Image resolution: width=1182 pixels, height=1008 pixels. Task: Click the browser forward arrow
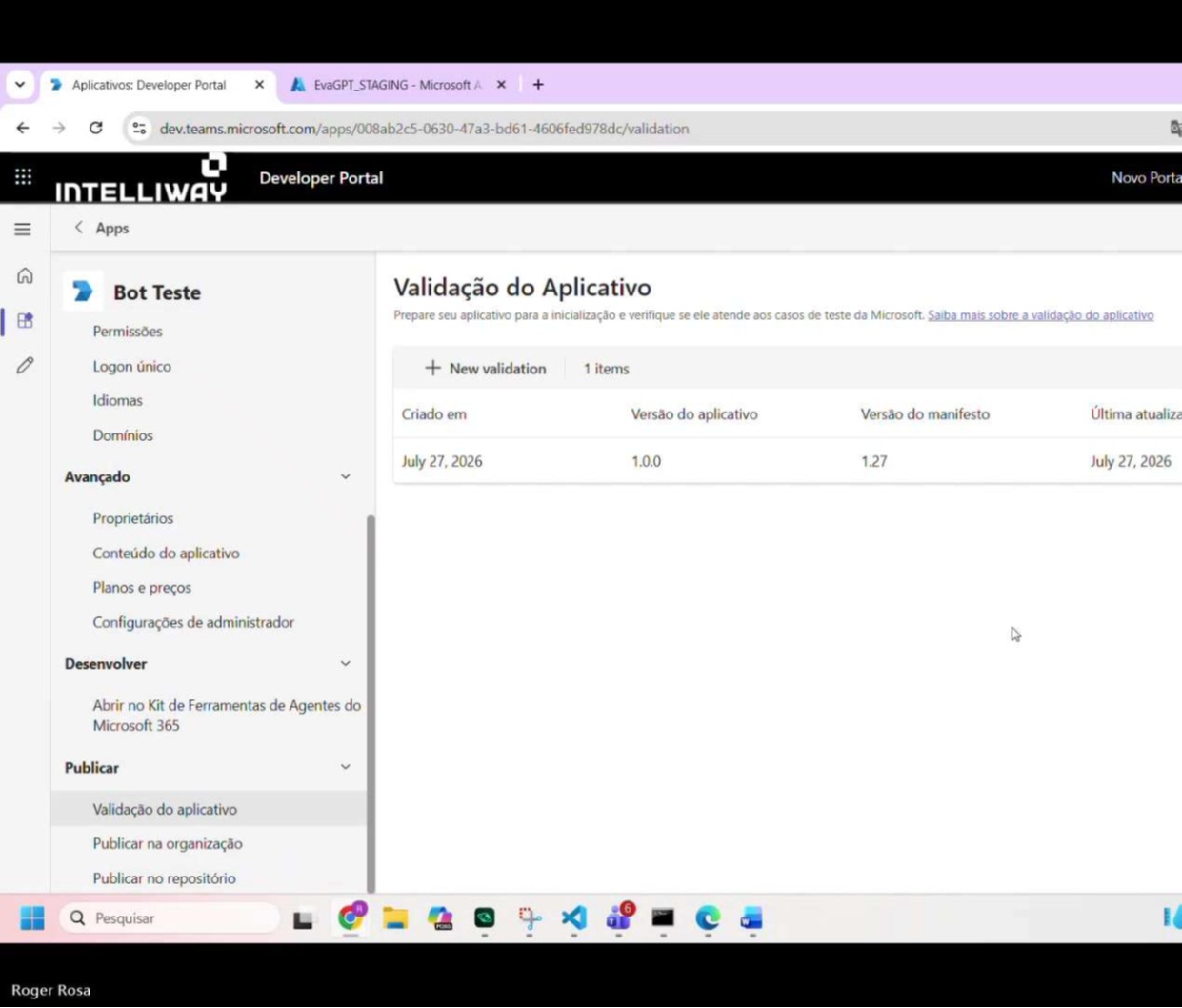(59, 128)
